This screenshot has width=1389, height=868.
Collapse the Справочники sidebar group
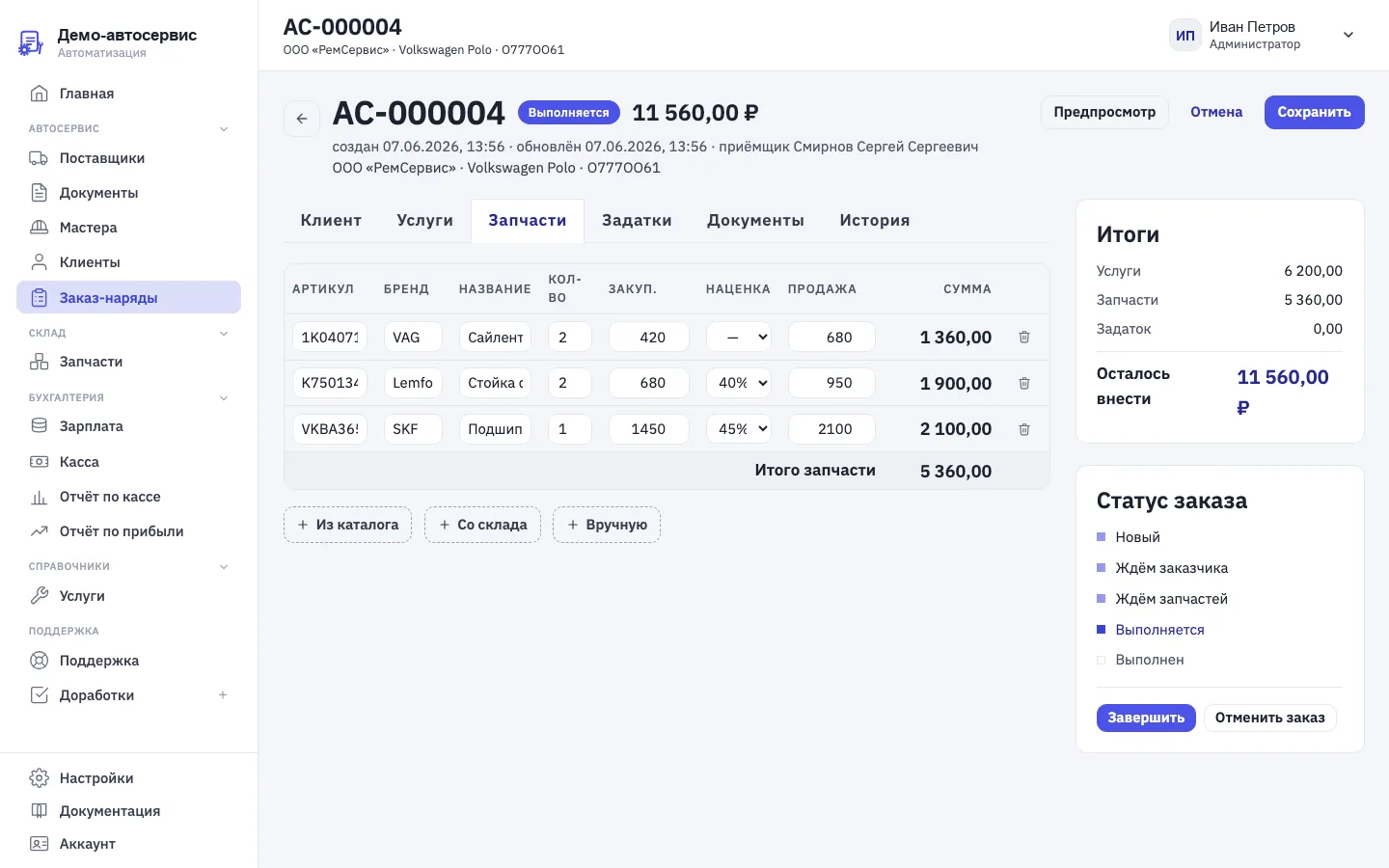click(x=224, y=567)
